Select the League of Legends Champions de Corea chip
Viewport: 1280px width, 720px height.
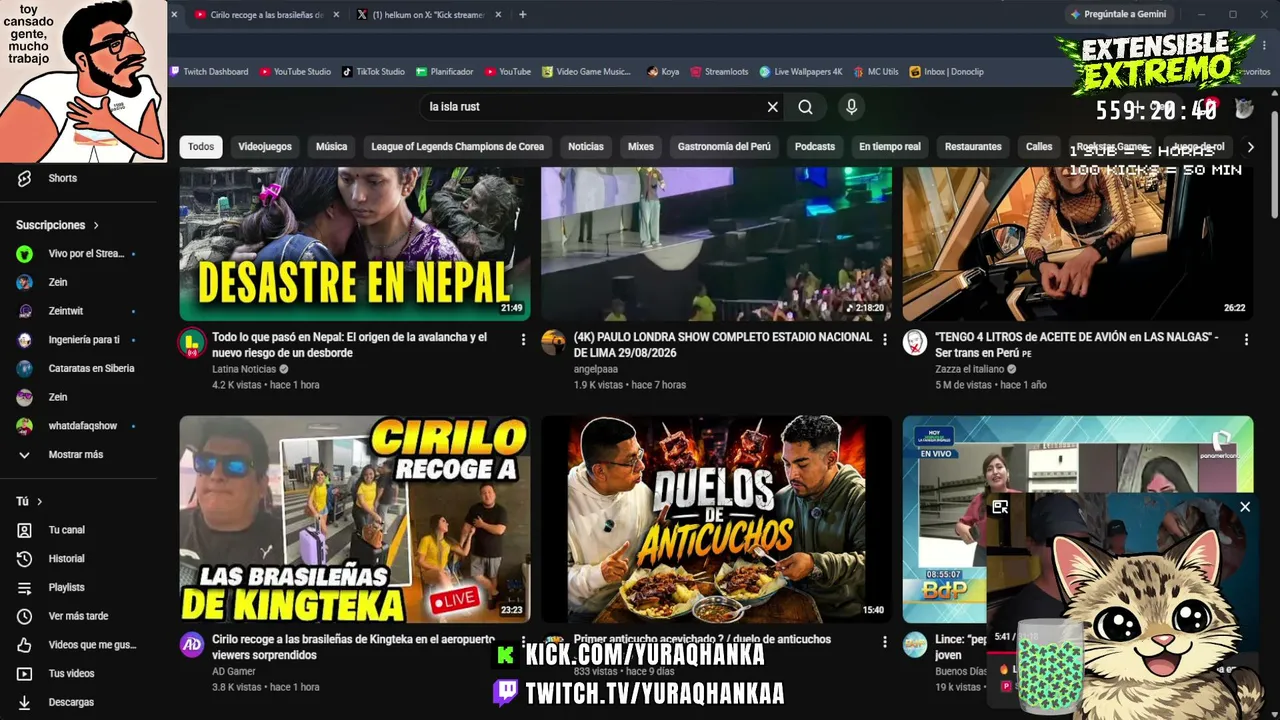click(458, 147)
